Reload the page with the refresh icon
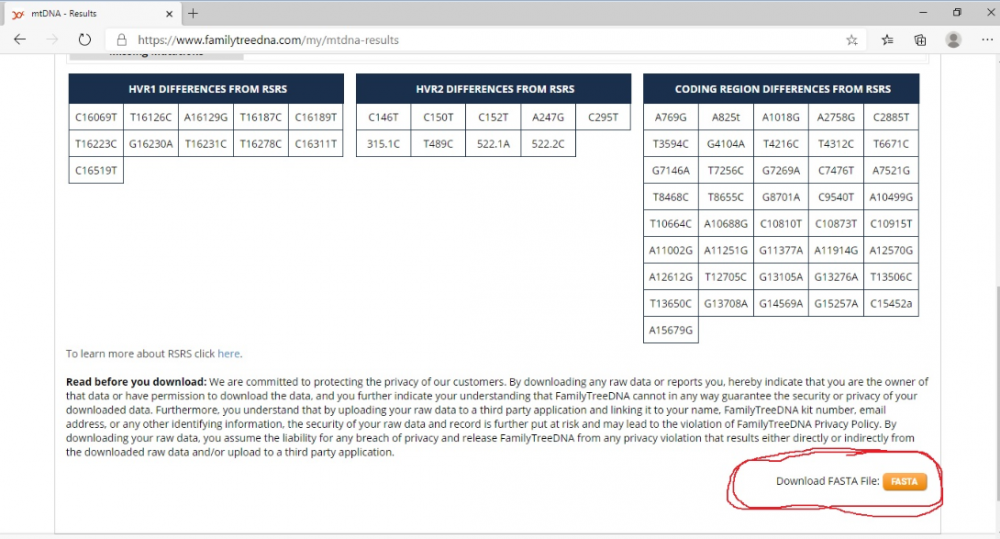1000x539 pixels. click(84, 40)
